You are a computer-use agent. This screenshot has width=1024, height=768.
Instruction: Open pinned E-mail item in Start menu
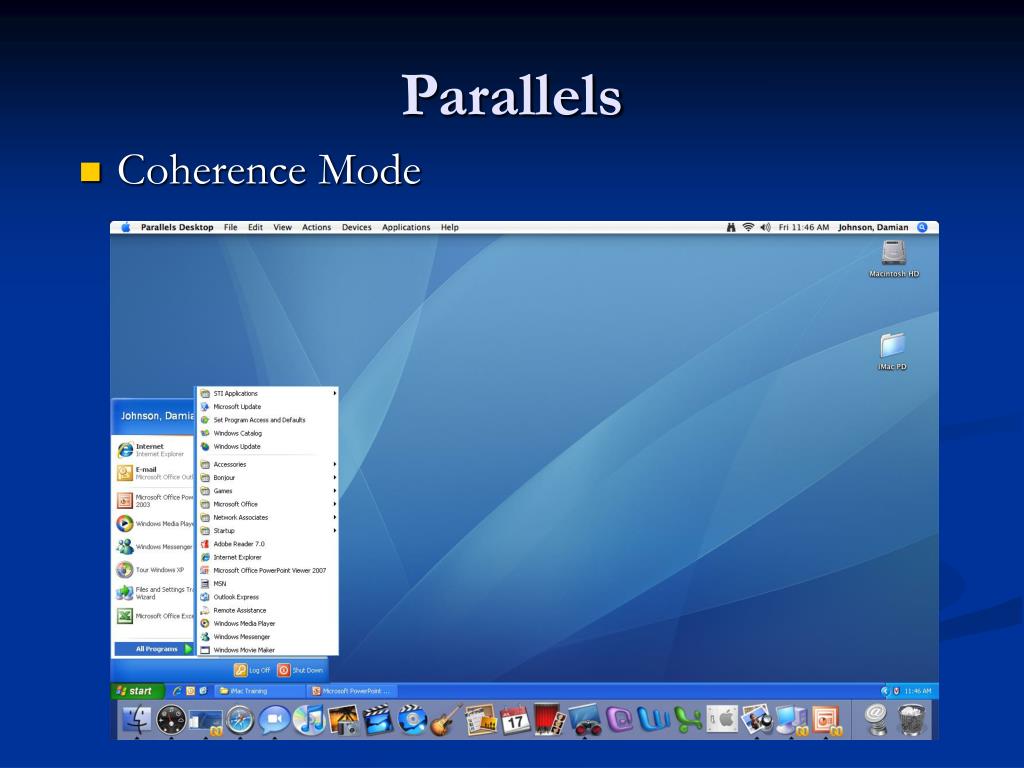[154, 473]
